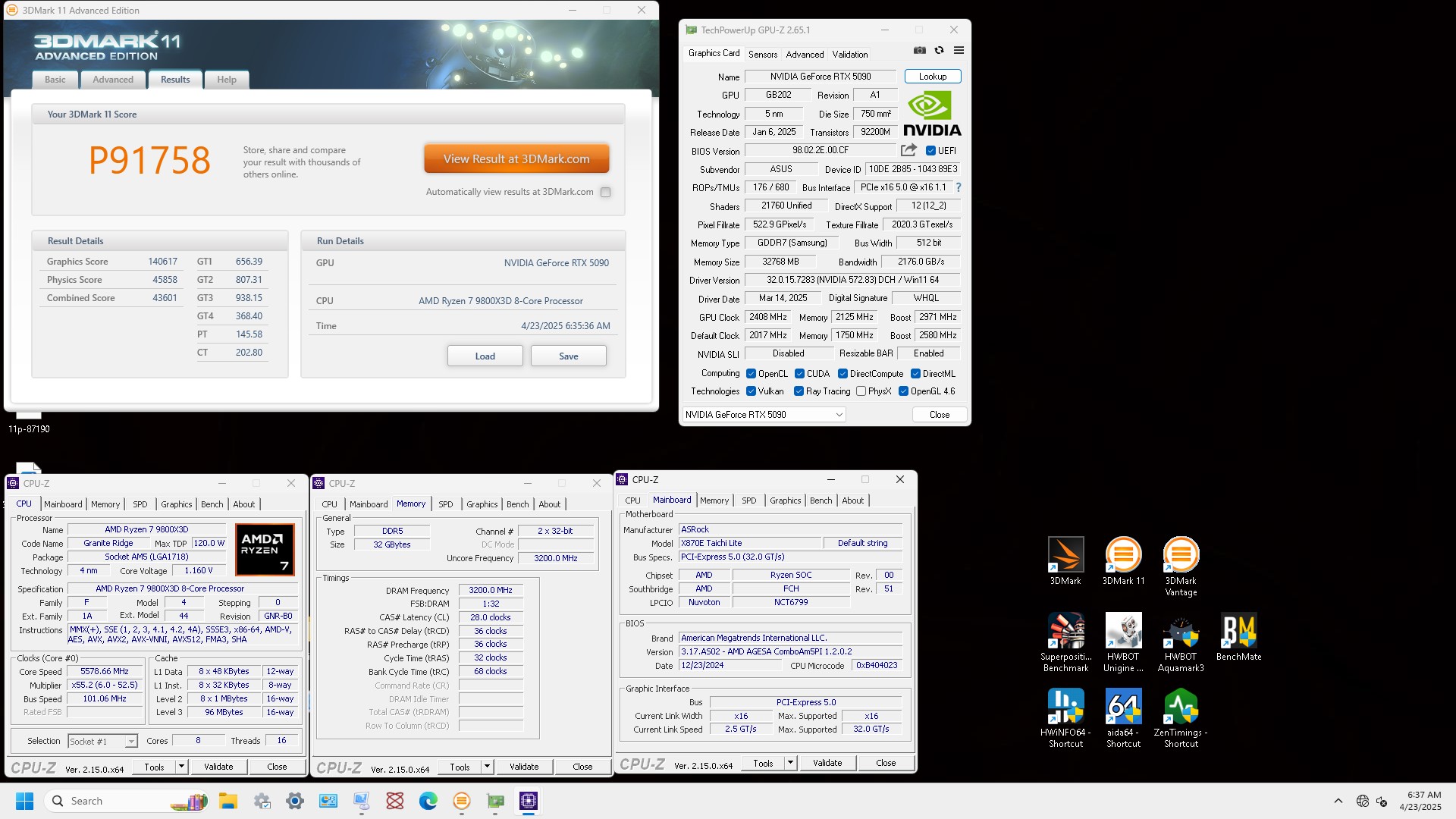Click View Result at 3DMark.com button
This screenshot has width=1456, height=819.
(516, 159)
